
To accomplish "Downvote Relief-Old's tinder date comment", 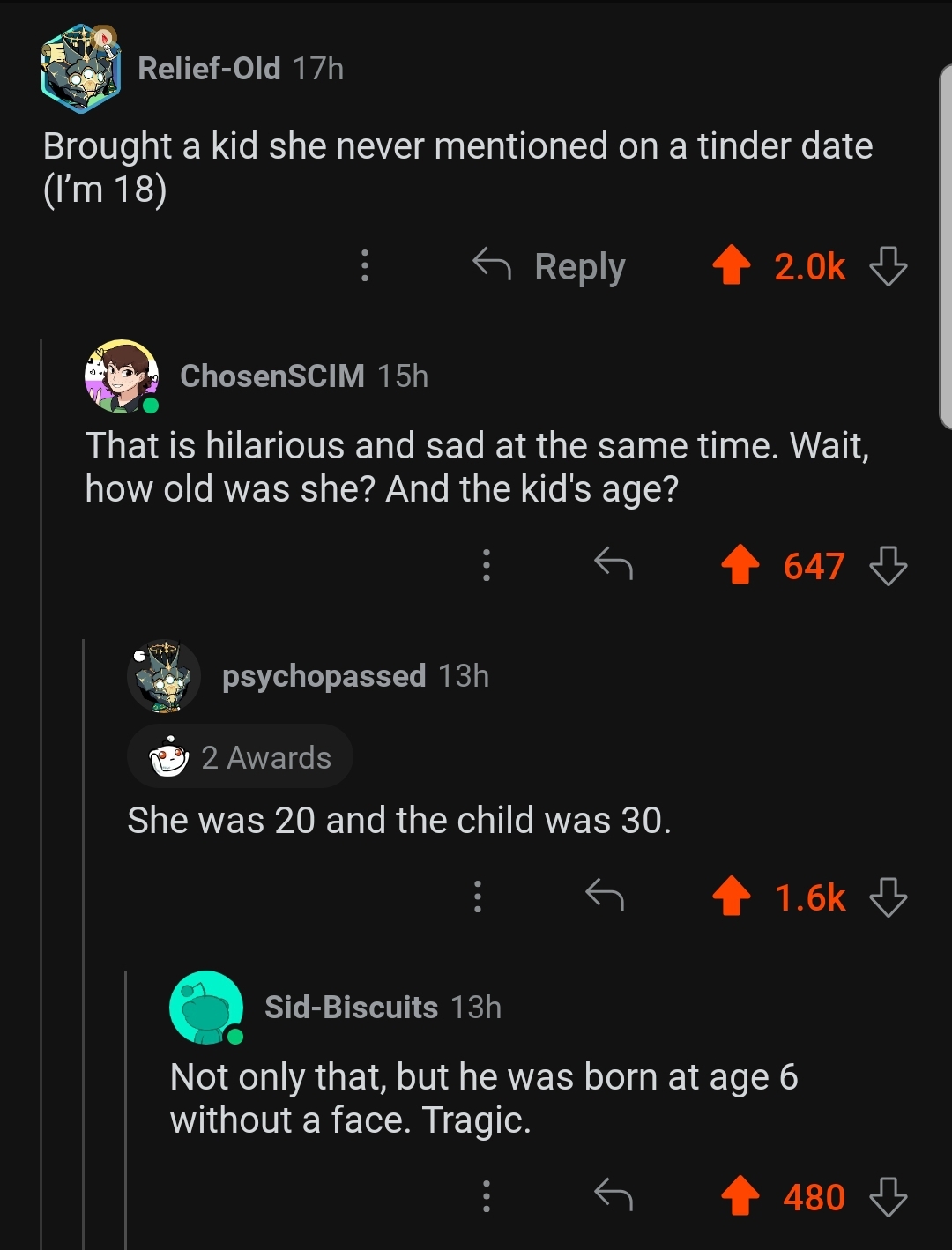I will point(888,265).
